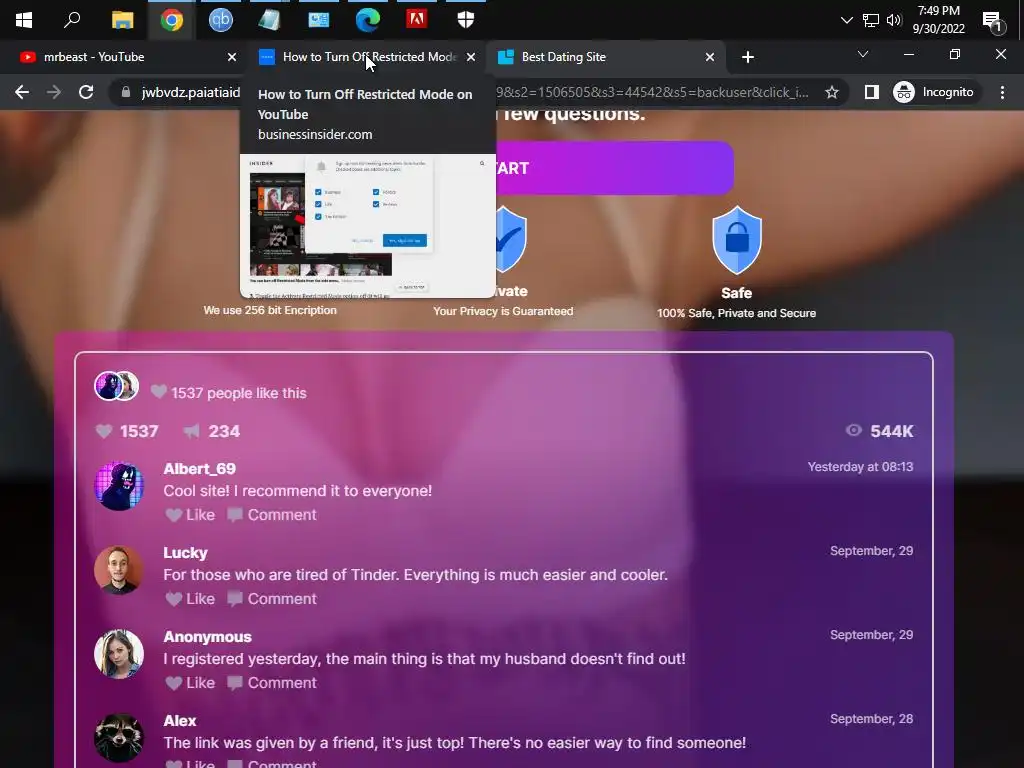Comment on Lucky's post

[272, 599]
